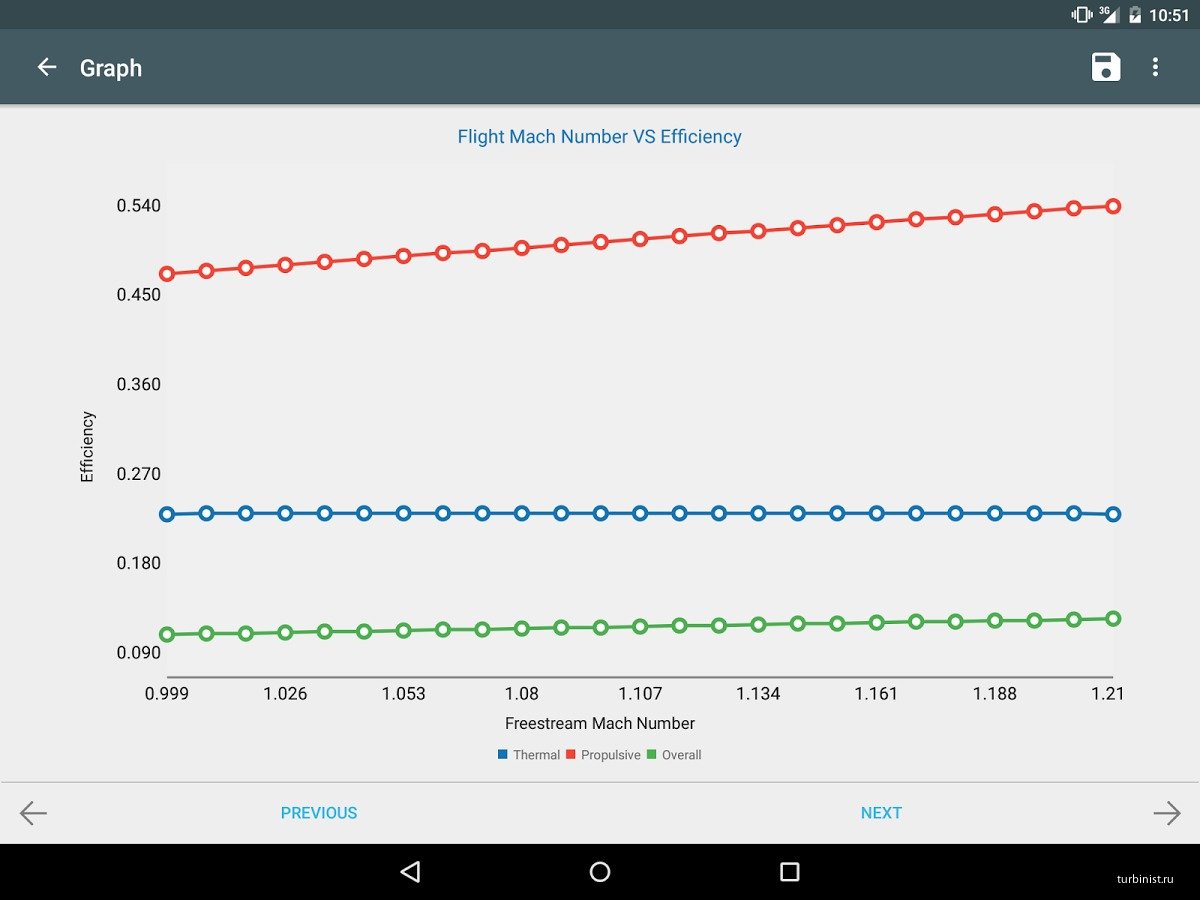Screen dimensions: 1200x900
Task: Click the chart title Flight Mach Number VS Efficiency
Action: point(599,137)
